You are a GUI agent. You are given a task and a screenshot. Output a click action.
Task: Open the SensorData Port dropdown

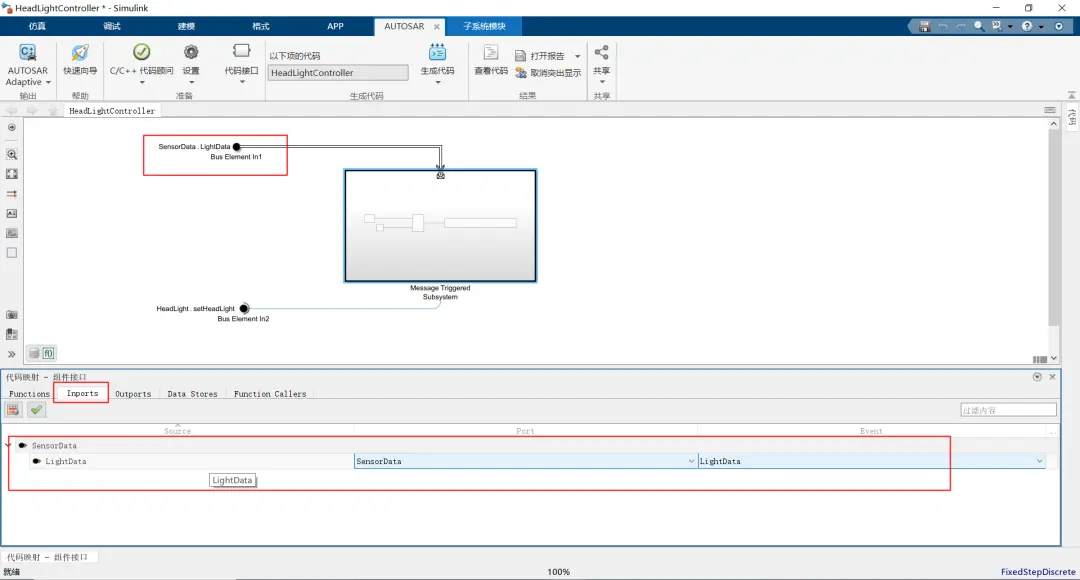526,461
